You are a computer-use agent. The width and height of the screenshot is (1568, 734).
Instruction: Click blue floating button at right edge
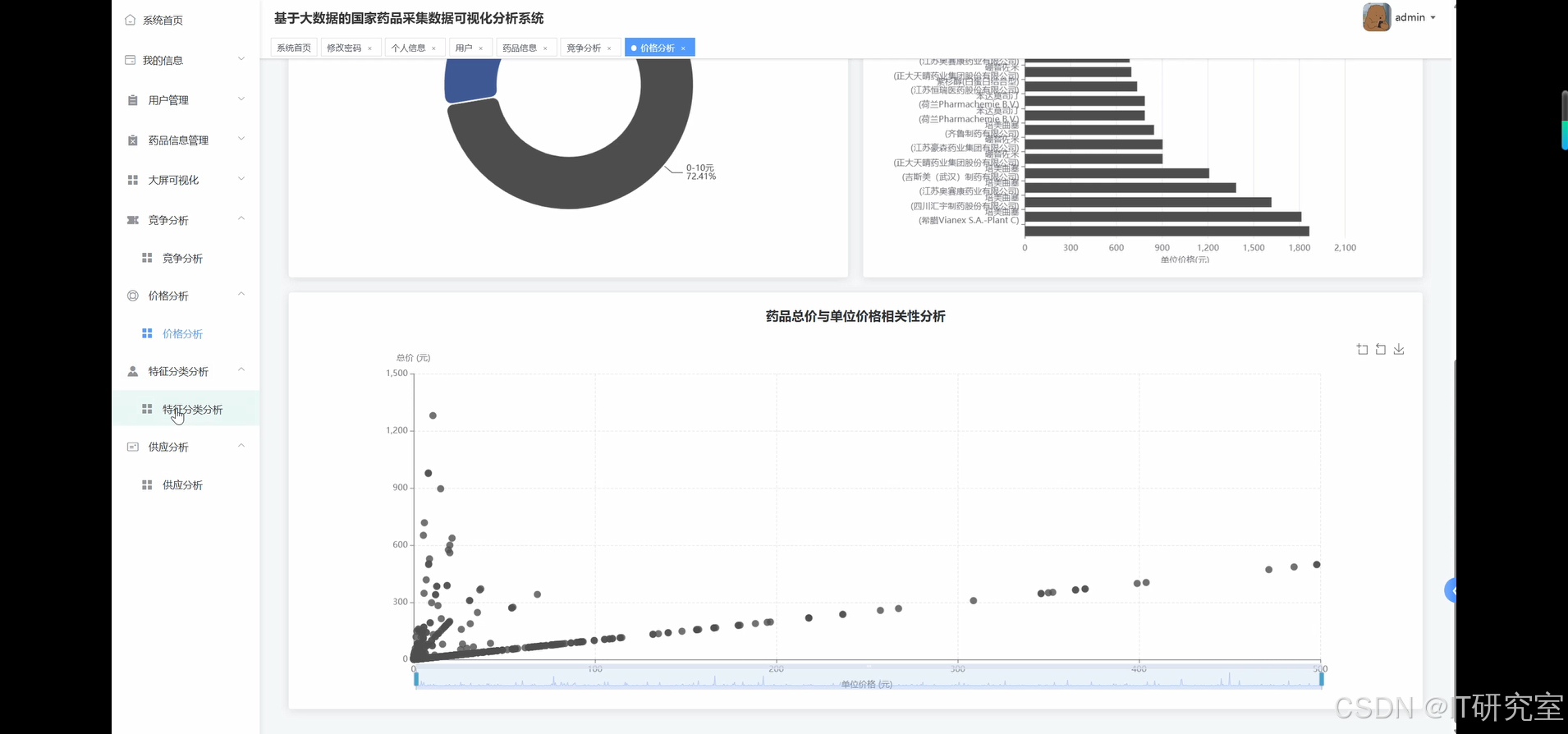(1451, 589)
